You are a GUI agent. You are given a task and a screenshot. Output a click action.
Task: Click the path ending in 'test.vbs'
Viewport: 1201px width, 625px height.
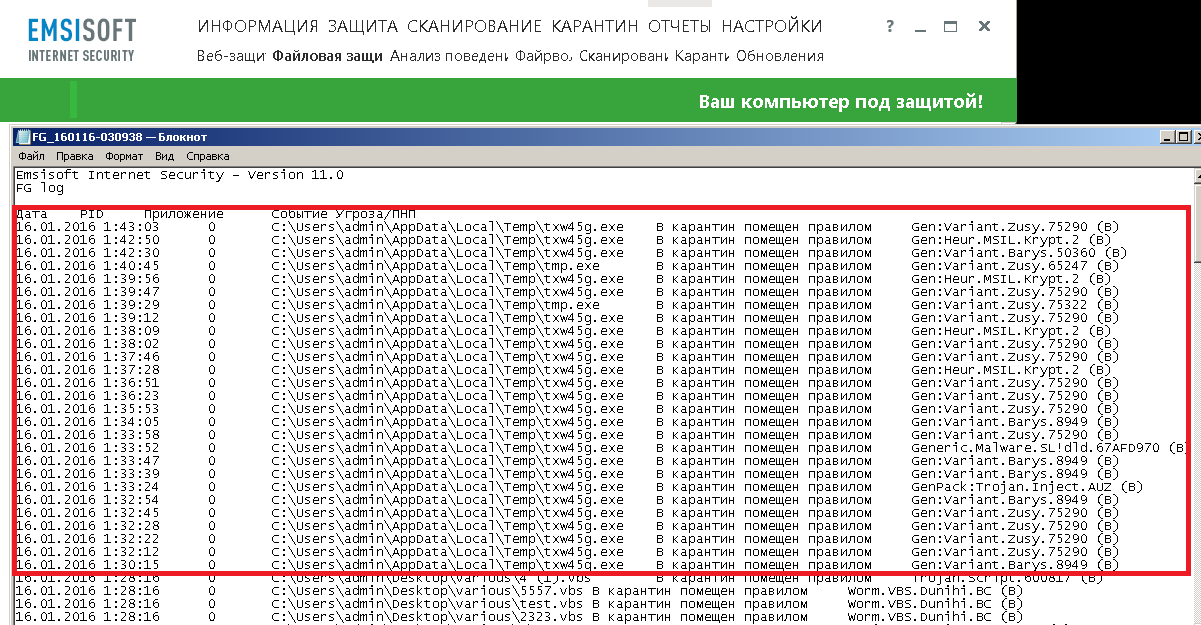pos(428,604)
